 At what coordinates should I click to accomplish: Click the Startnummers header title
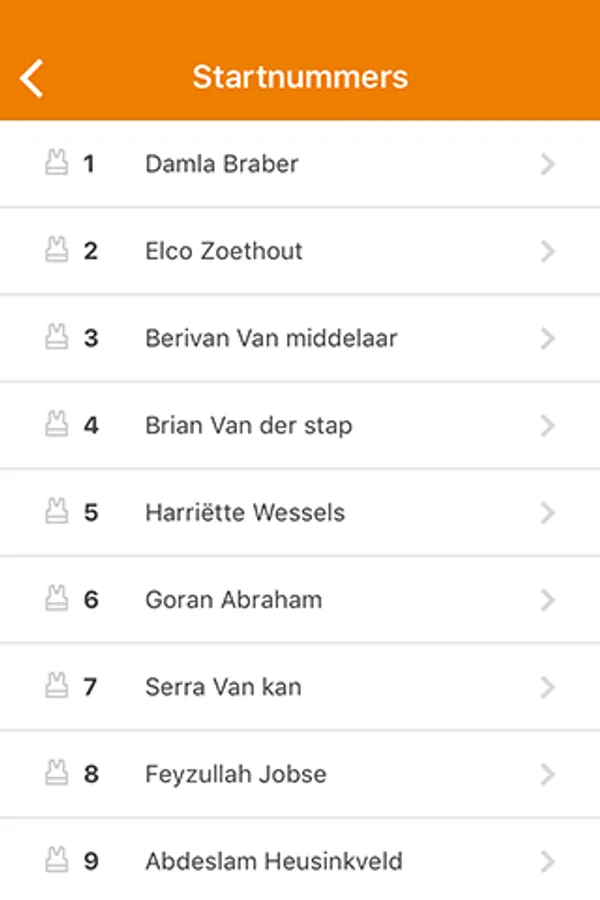300,78
